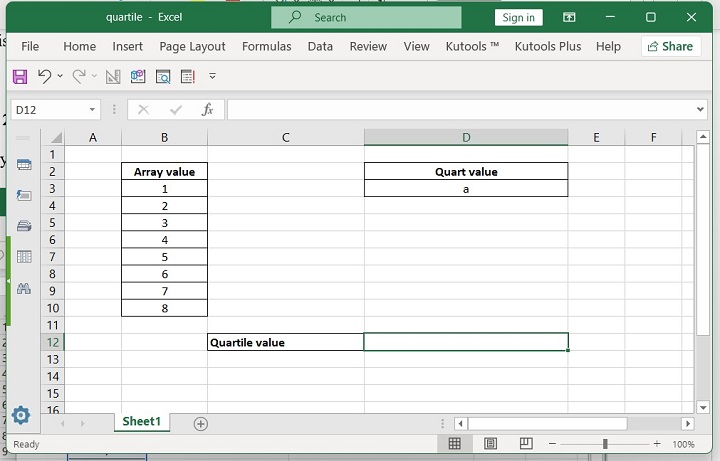Click the binoculars Find icon in Kutools pane
Image resolution: width=720 pixels, height=461 pixels.
pos(24,288)
